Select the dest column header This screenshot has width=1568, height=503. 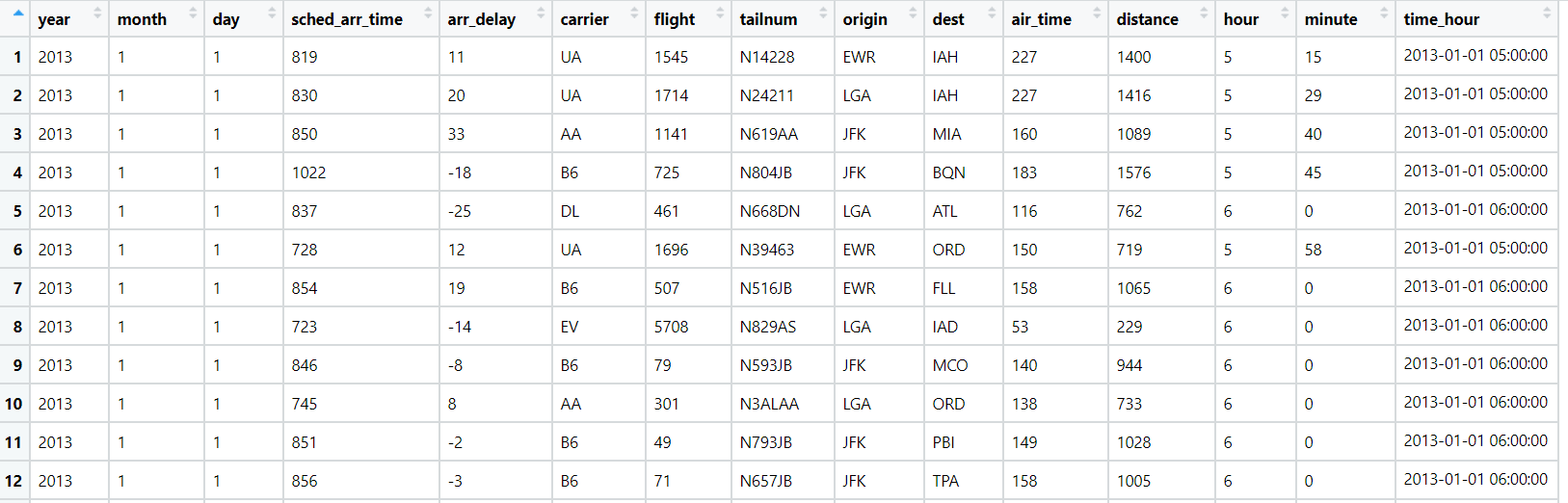[948, 19]
